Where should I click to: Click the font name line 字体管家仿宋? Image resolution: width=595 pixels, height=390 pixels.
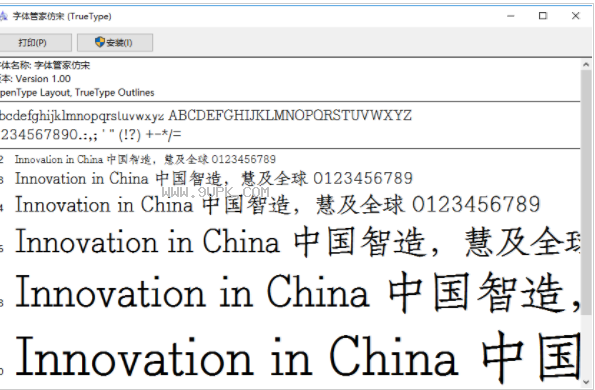coord(45,65)
